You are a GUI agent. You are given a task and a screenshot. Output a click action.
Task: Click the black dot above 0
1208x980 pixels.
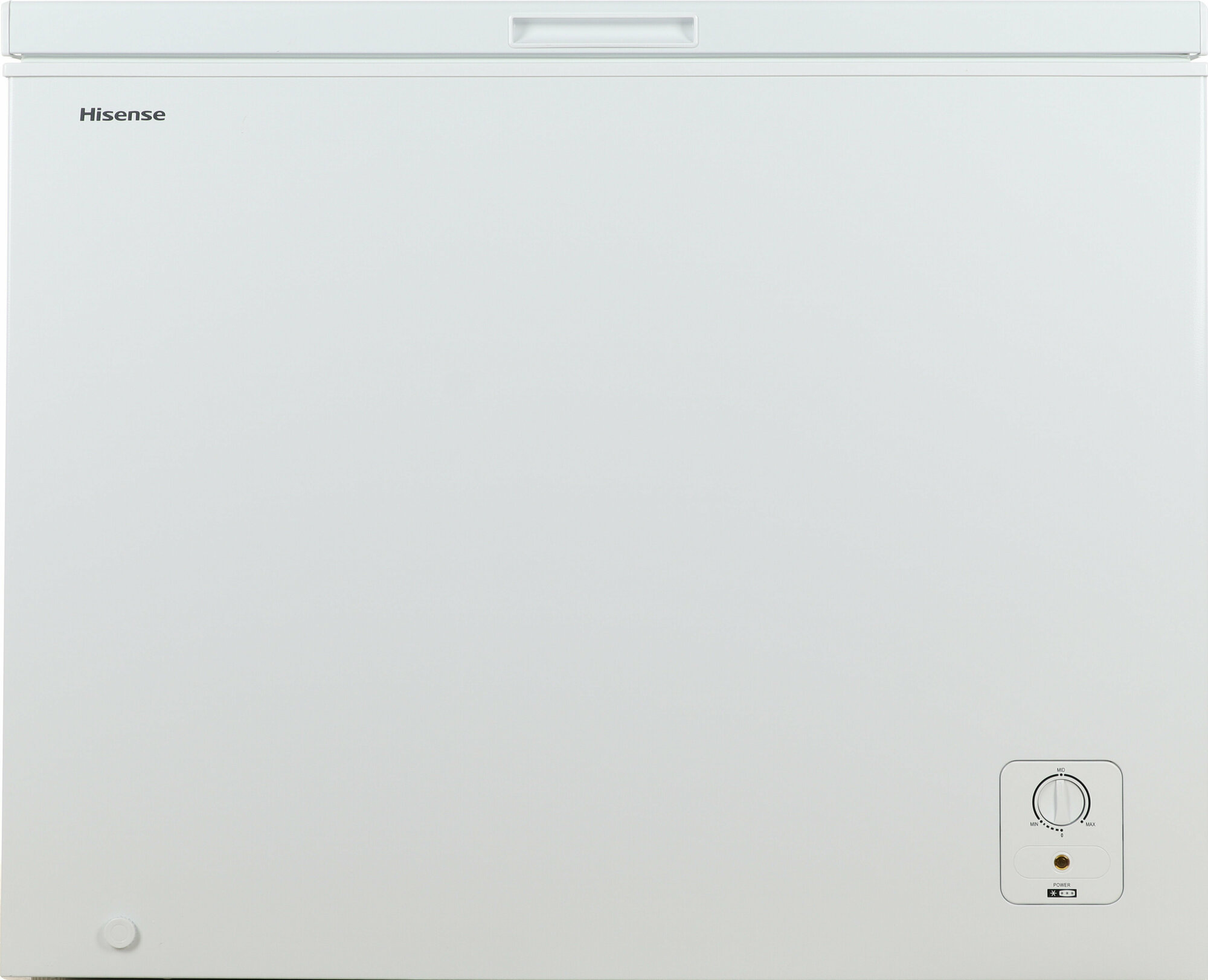(x=1061, y=830)
